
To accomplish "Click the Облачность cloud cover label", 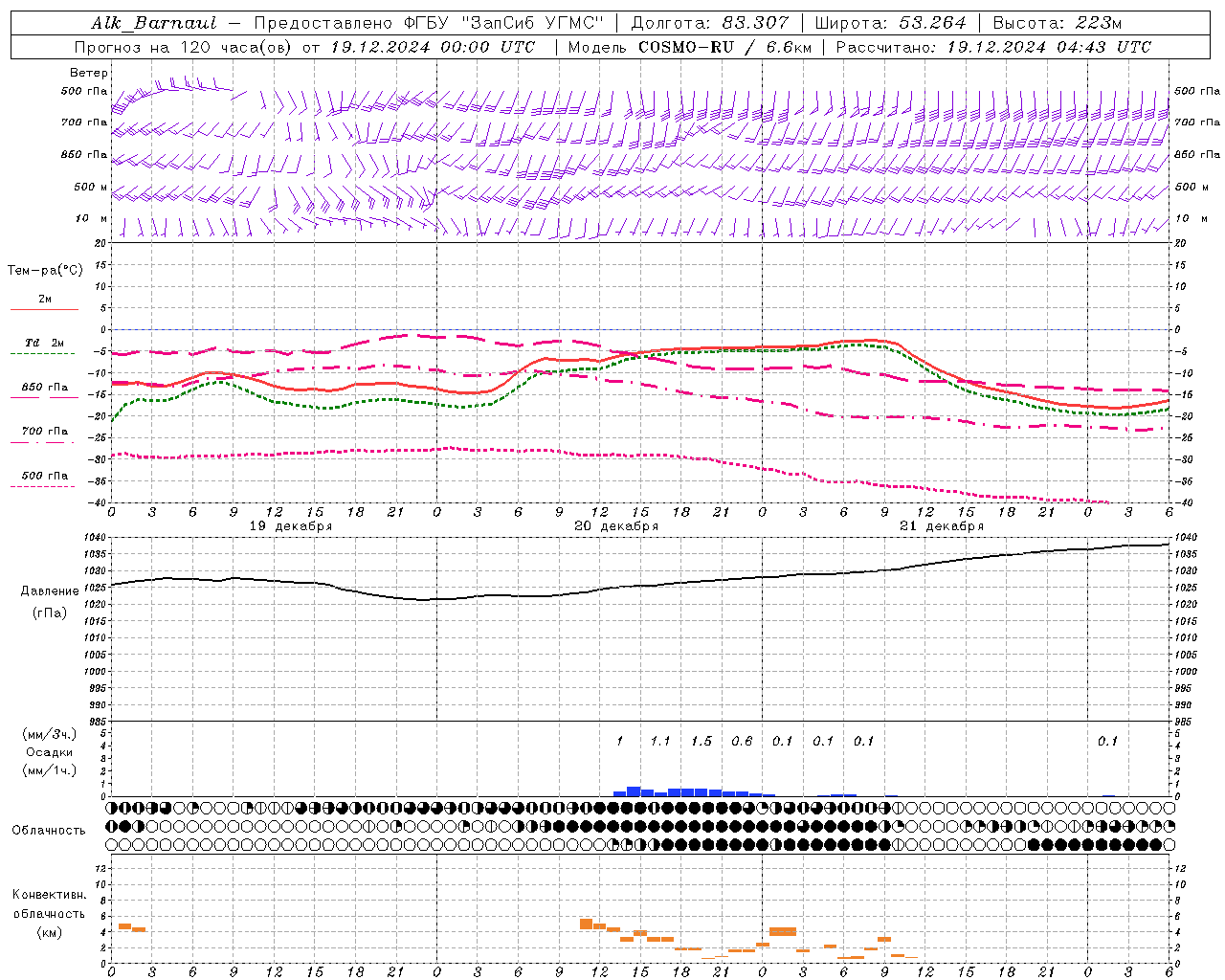I will pyautogui.click(x=49, y=831).
